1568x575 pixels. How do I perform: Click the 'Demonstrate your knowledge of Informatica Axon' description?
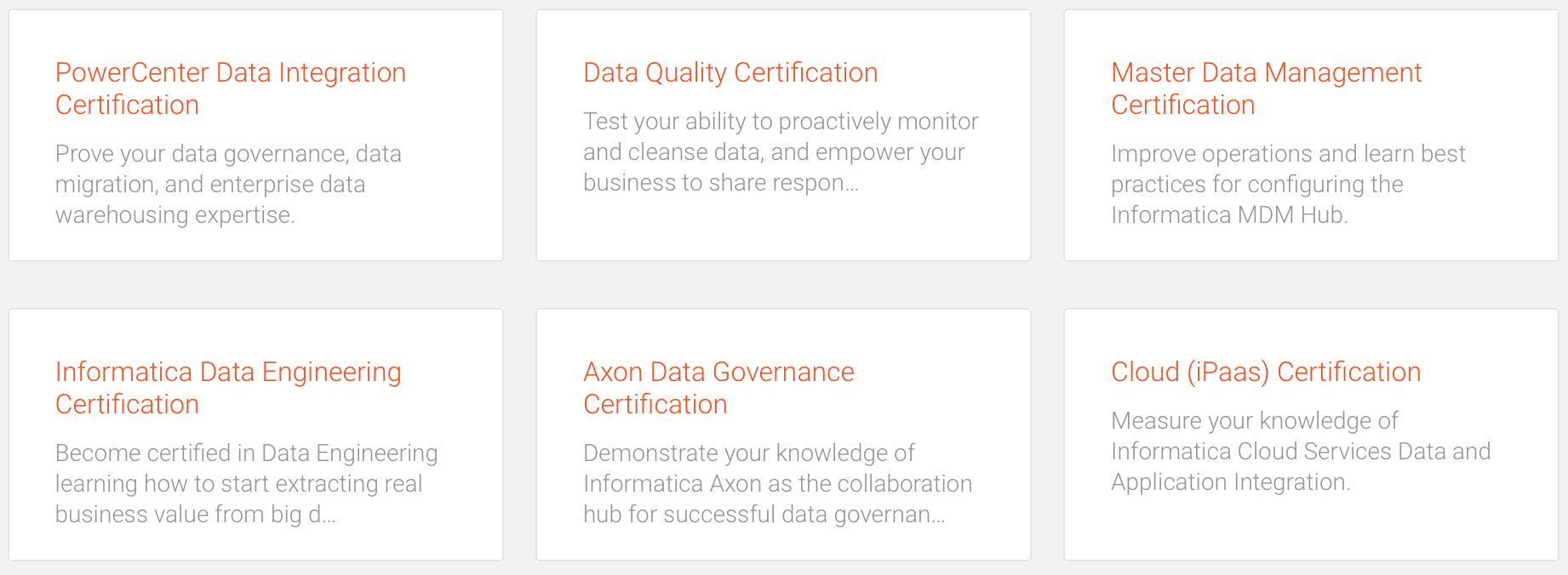[x=776, y=483]
